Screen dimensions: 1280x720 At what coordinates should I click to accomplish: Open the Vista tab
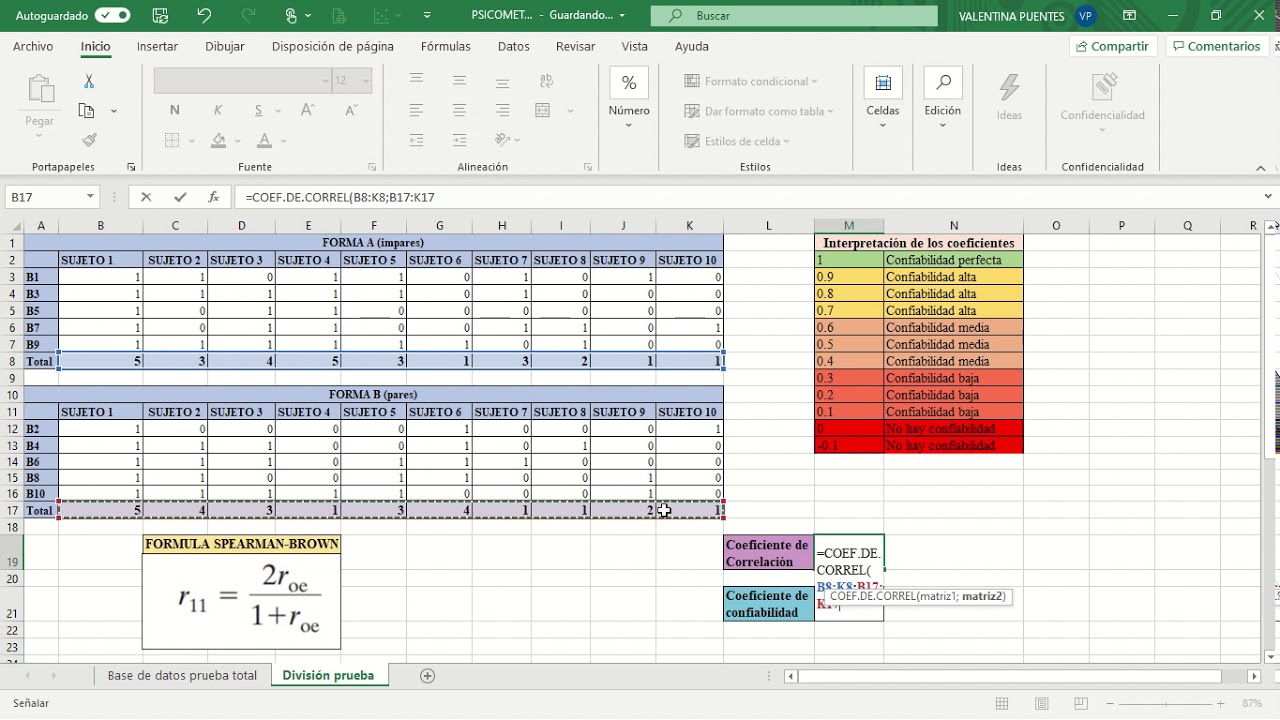pos(634,46)
